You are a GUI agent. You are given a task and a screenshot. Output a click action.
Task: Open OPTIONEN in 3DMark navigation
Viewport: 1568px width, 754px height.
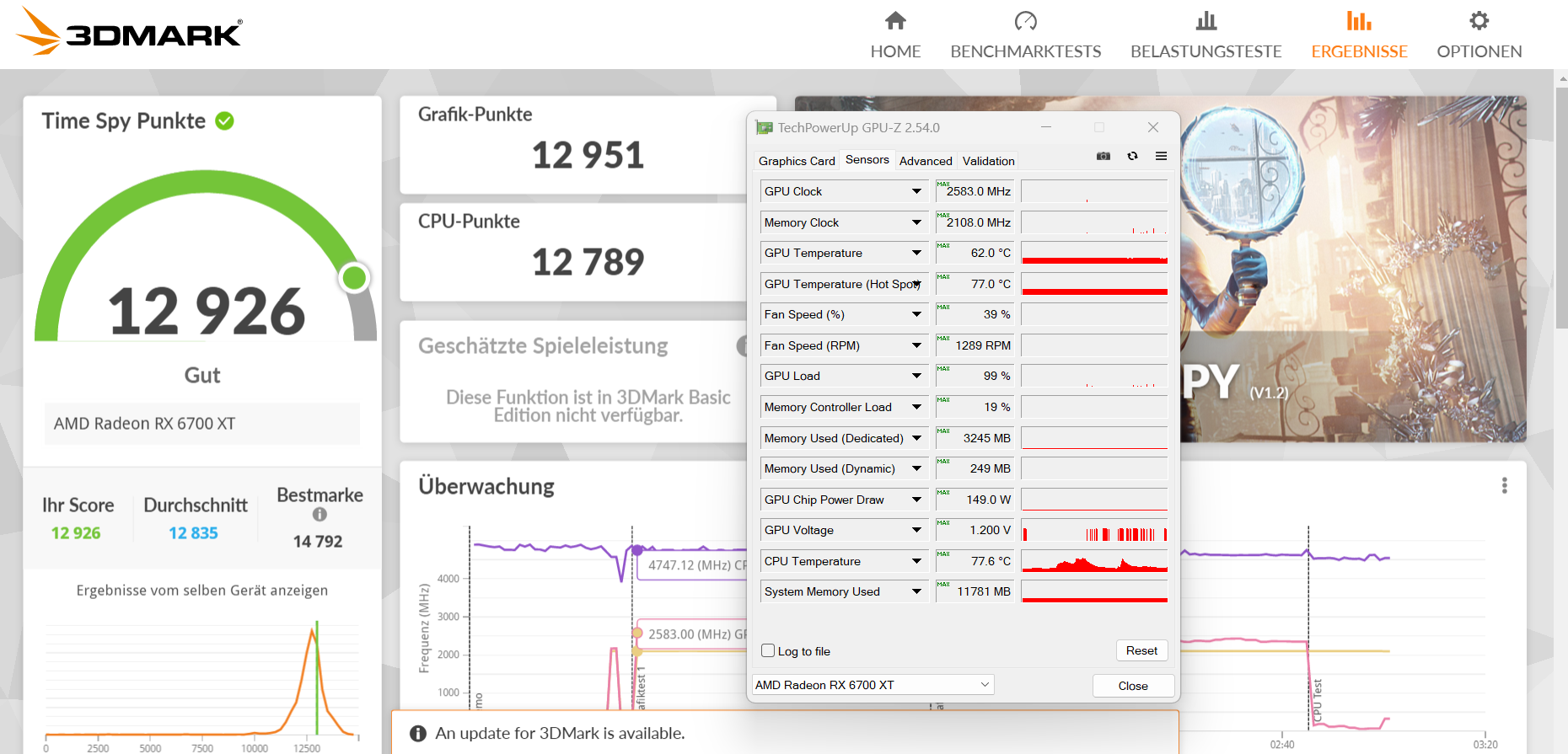click(1479, 51)
